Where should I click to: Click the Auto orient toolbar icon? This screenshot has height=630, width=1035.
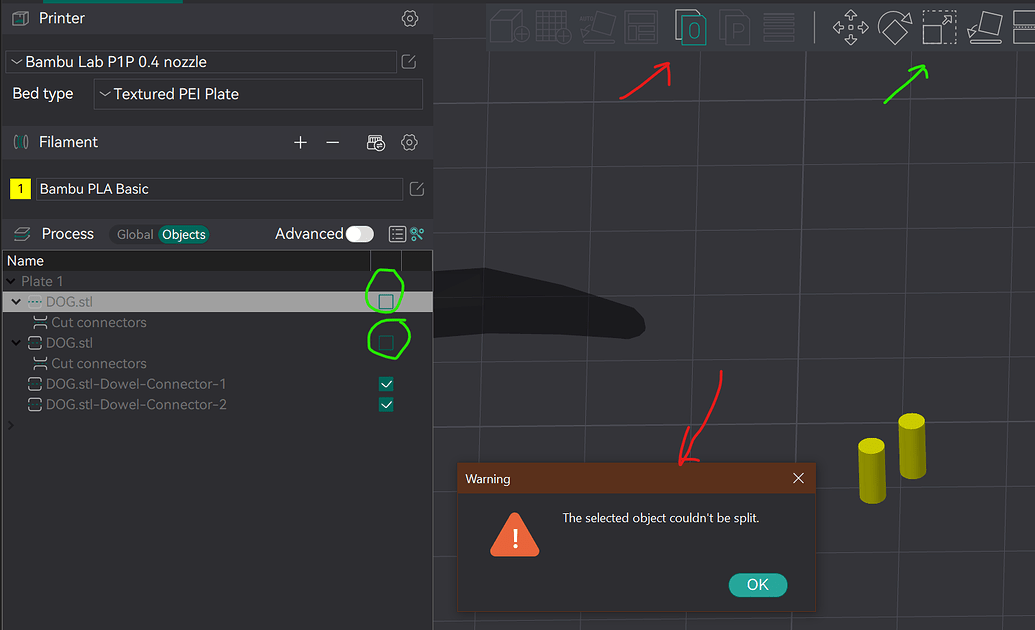pyautogui.click(x=597, y=27)
